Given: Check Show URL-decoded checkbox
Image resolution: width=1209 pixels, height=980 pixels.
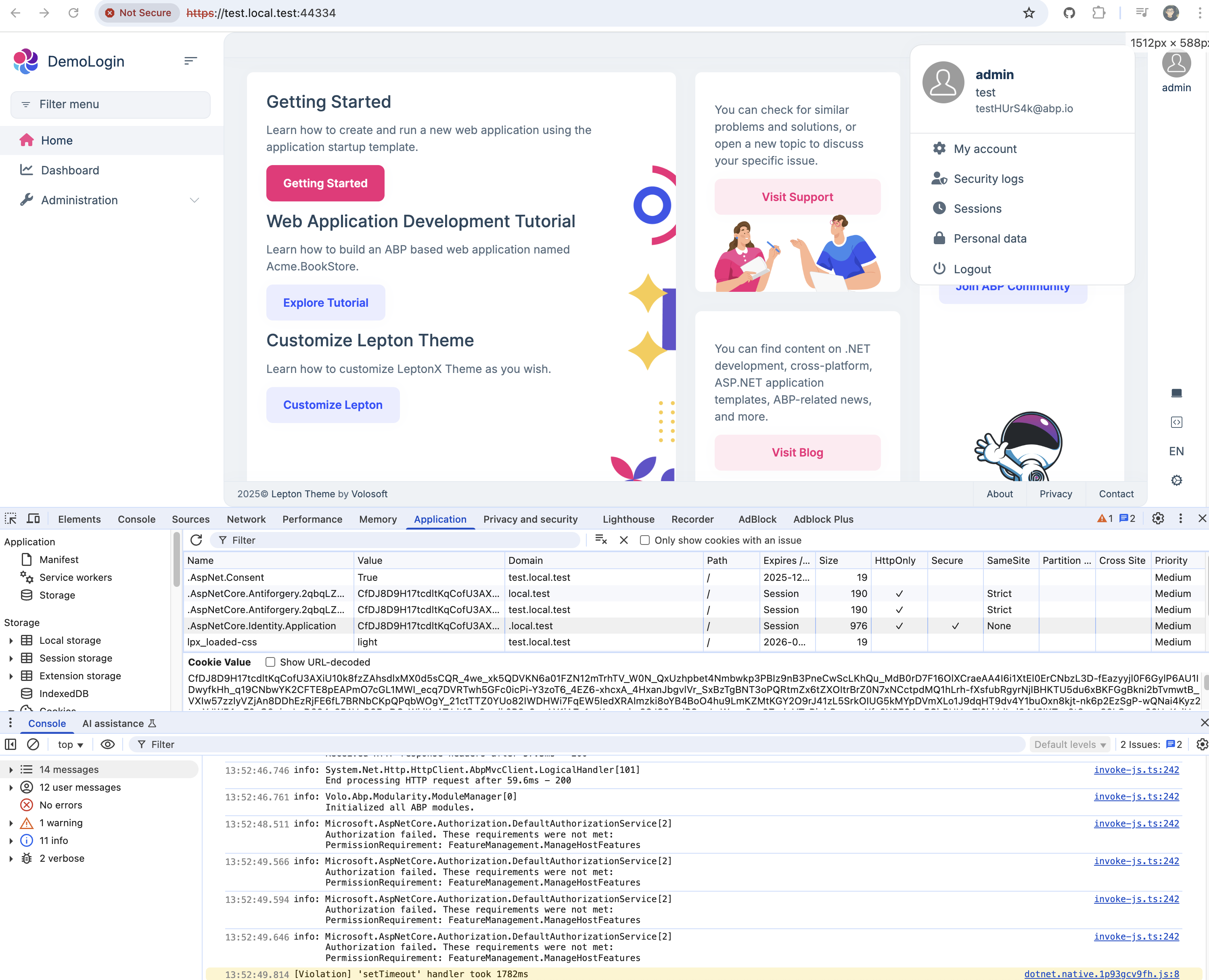Looking at the screenshot, I should (x=270, y=662).
